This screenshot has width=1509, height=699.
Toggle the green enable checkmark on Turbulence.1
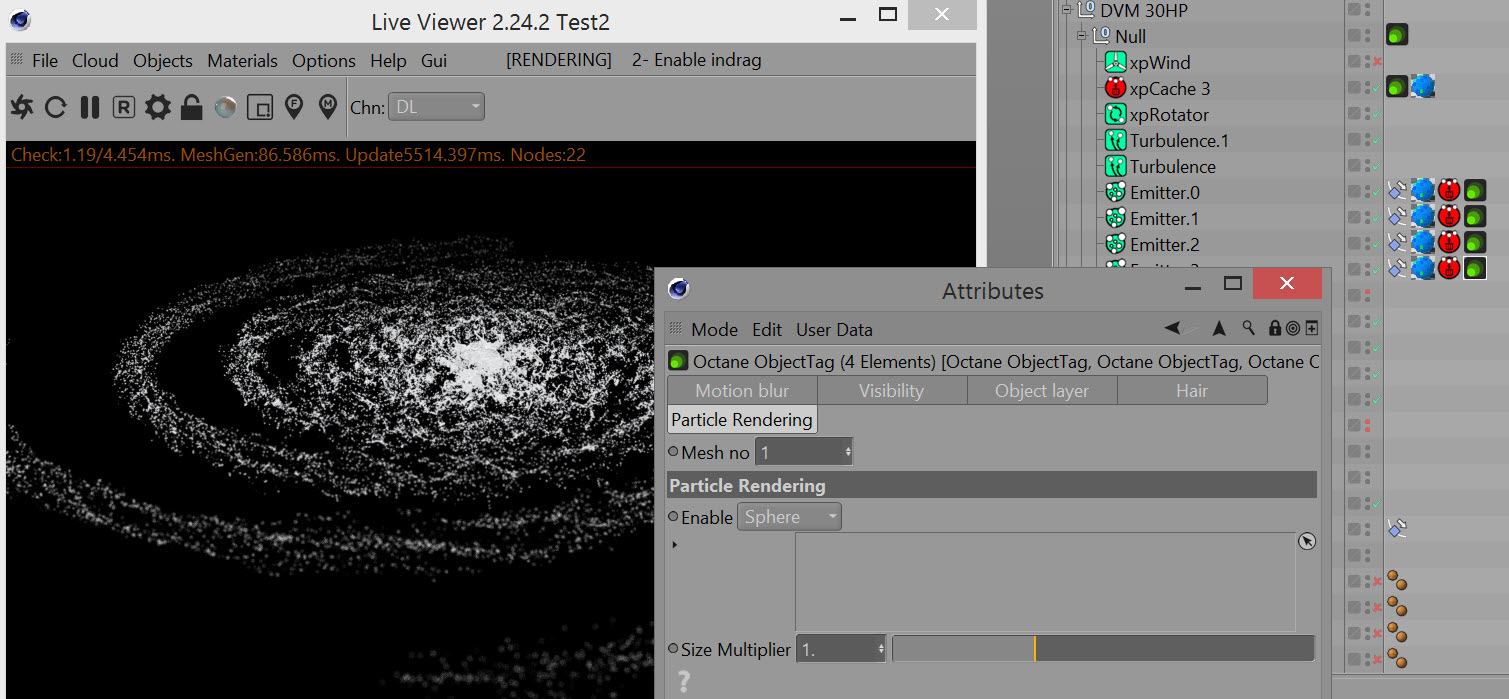pos(1377,140)
